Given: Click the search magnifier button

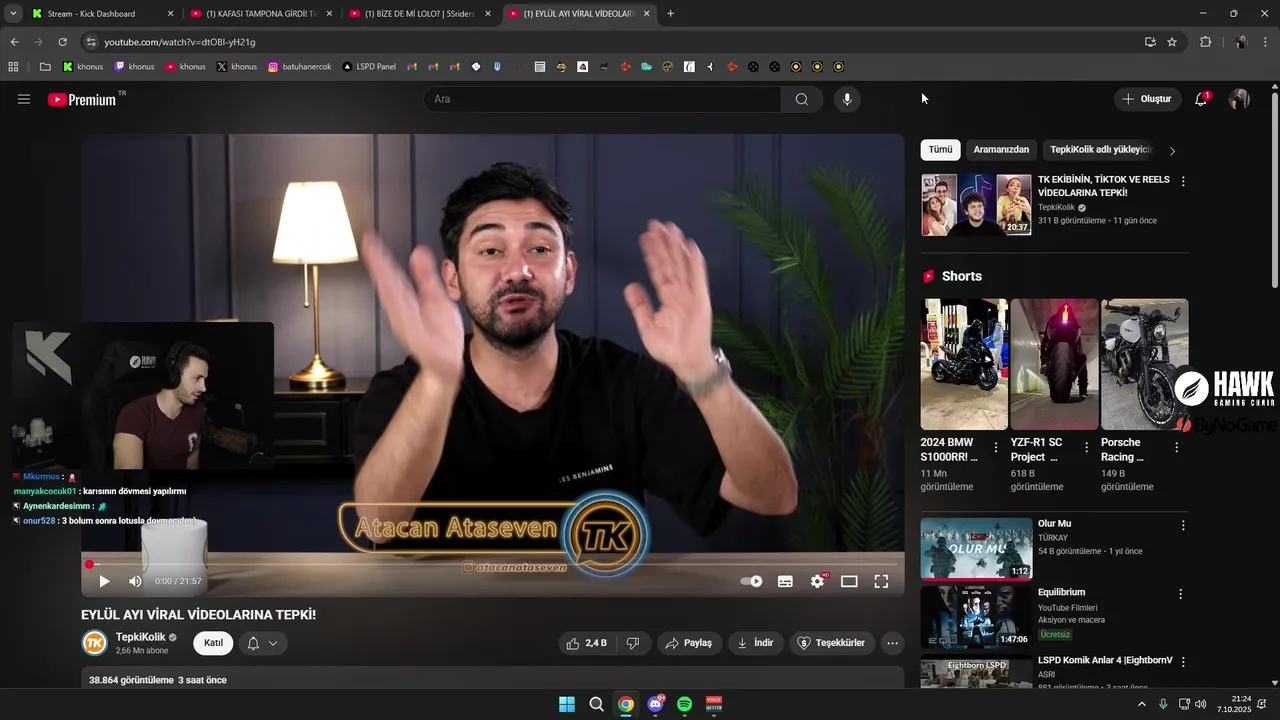Looking at the screenshot, I should click(x=802, y=99).
